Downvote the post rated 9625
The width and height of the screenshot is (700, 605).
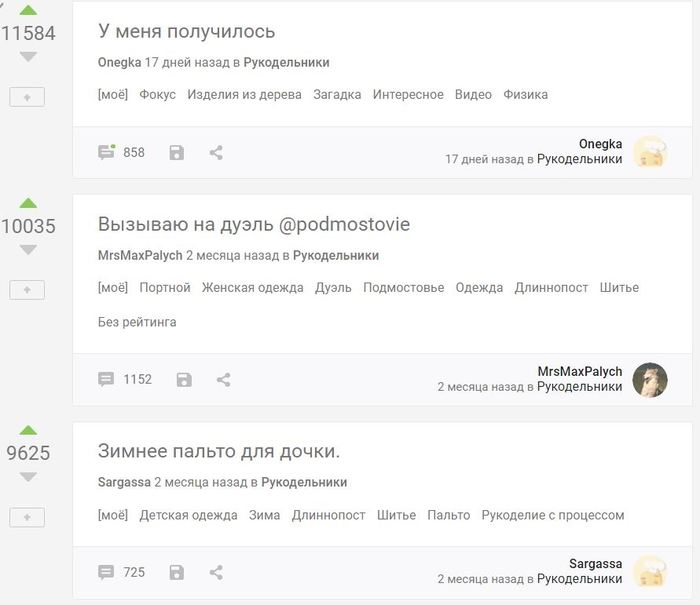point(27,477)
